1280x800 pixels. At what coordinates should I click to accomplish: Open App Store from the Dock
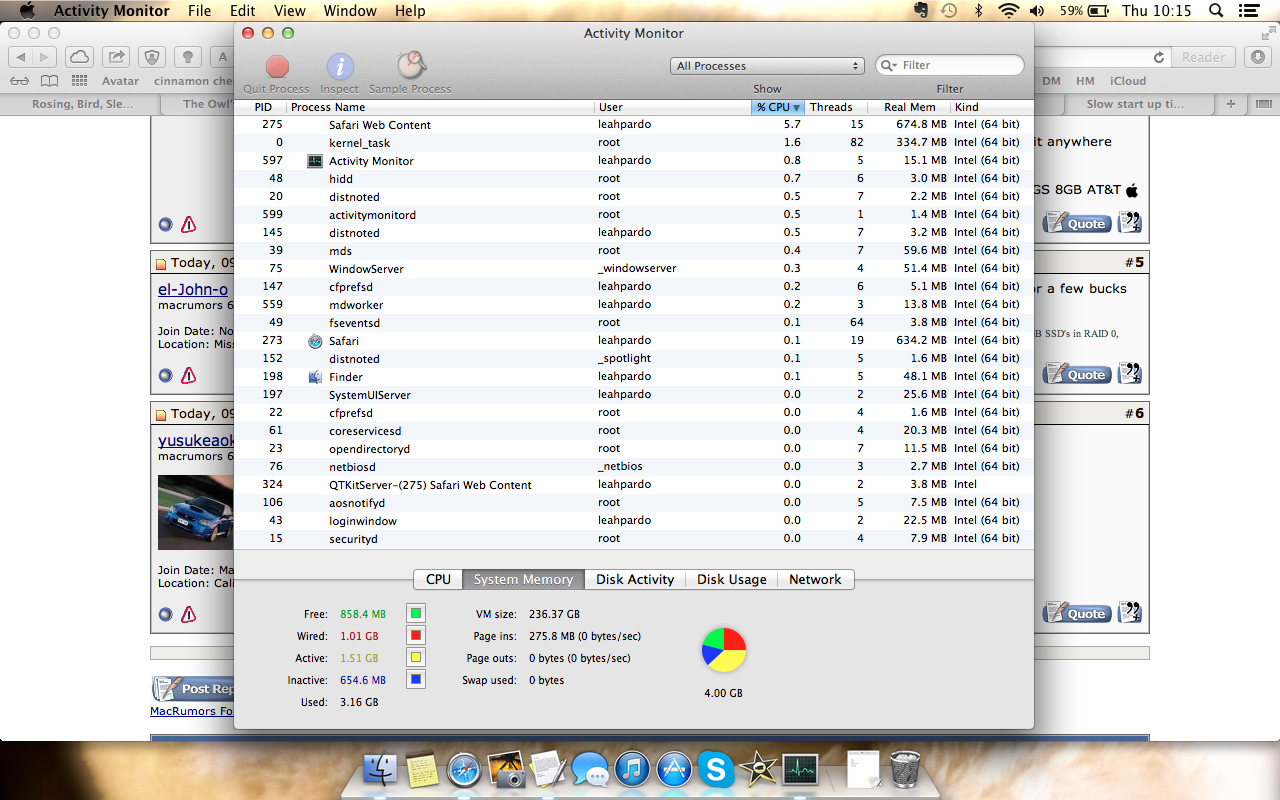pyautogui.click(x=675, y=769)
